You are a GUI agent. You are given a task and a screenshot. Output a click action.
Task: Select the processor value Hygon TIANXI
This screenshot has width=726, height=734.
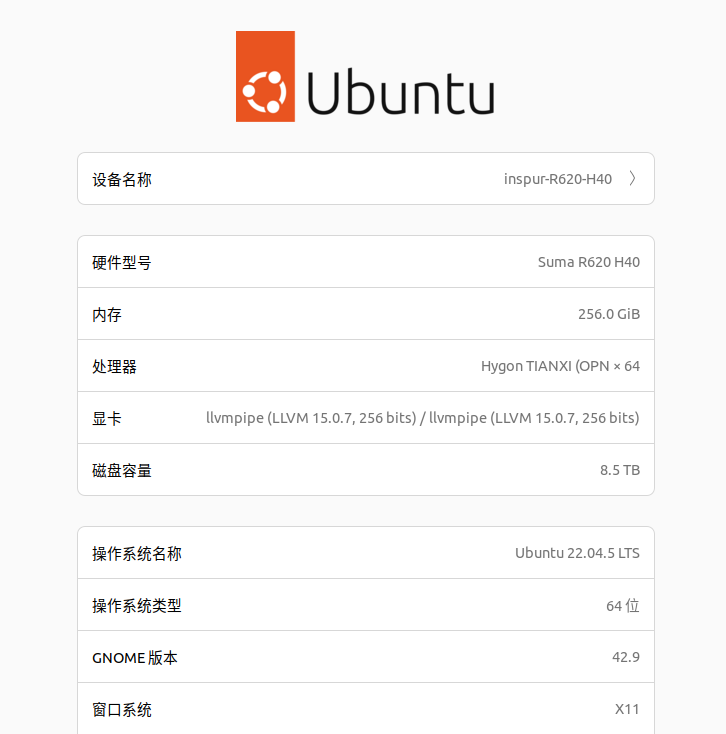tap(560, 366)
